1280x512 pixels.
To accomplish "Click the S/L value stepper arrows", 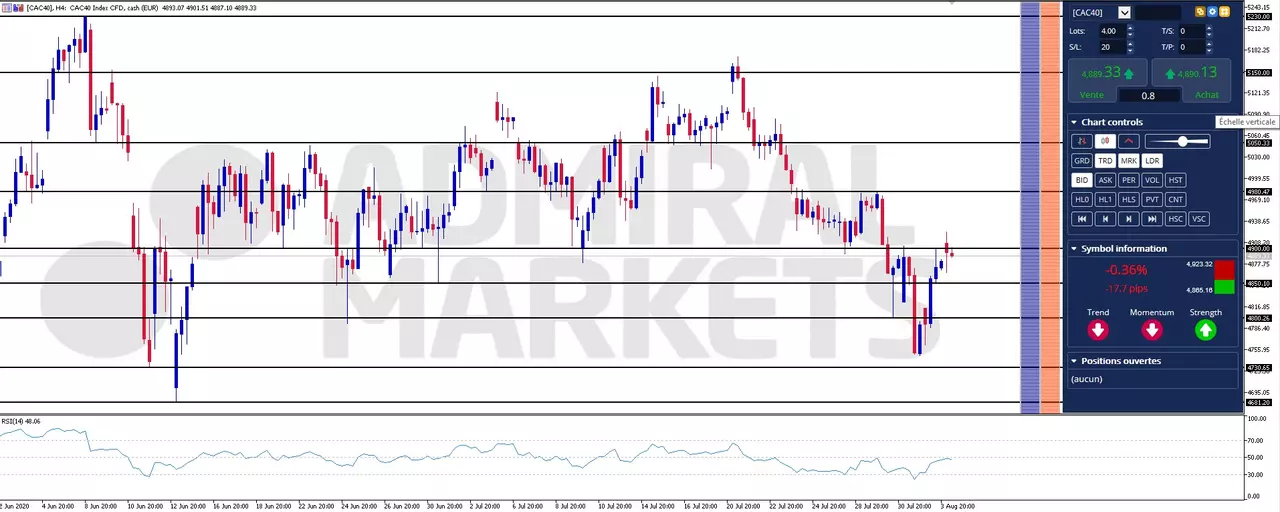I will pyautogui.click(x=1131, y=47).
